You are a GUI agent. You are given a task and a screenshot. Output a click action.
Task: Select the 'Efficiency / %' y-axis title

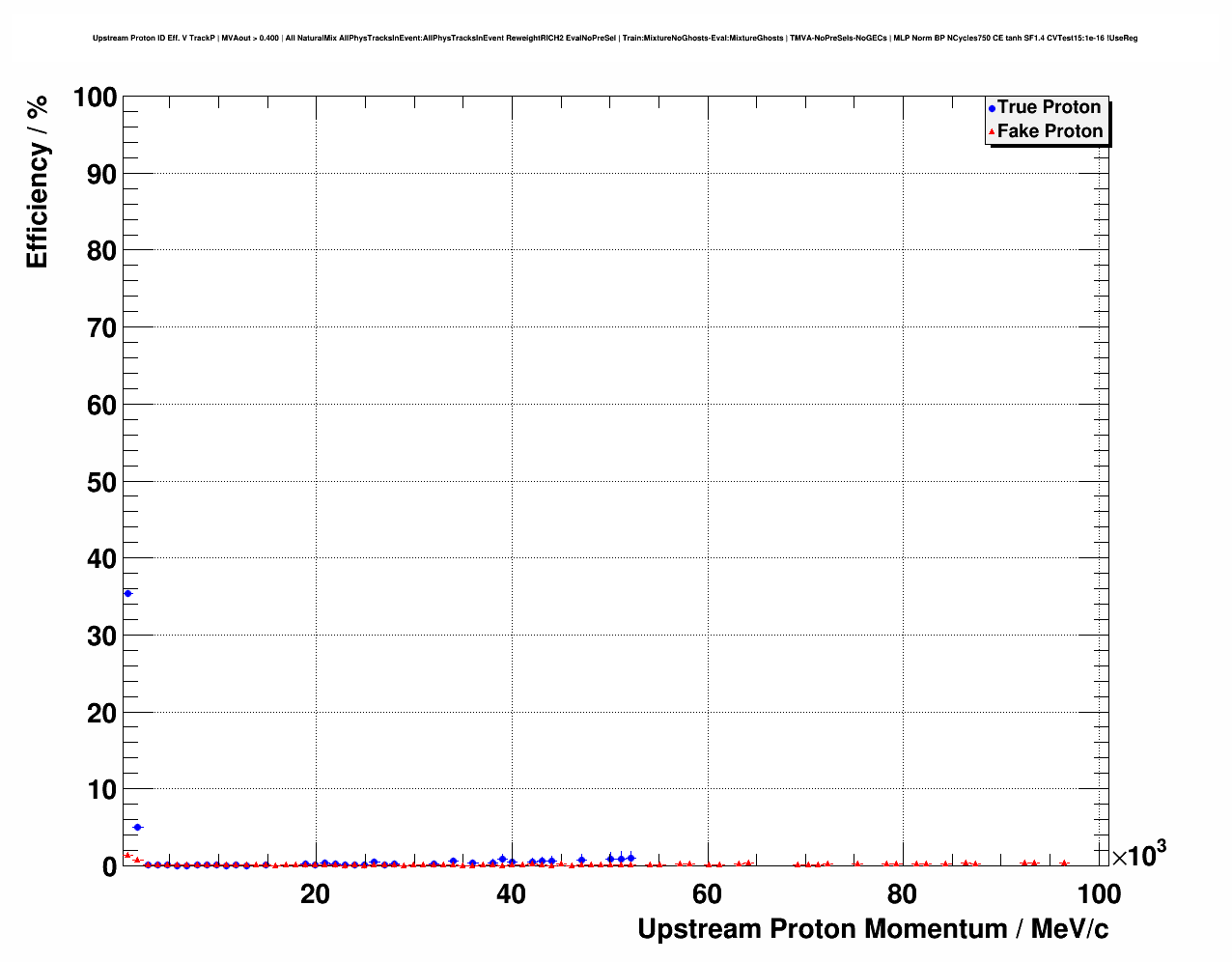(x=37, y=183)
